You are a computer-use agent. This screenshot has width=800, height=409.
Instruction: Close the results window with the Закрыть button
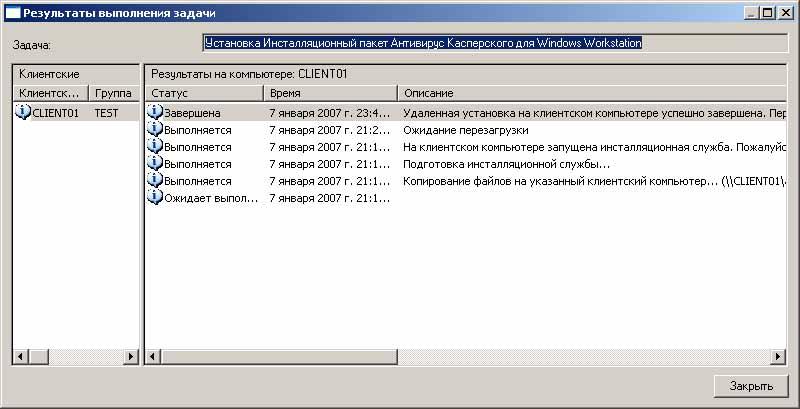(x=752, y=386)
